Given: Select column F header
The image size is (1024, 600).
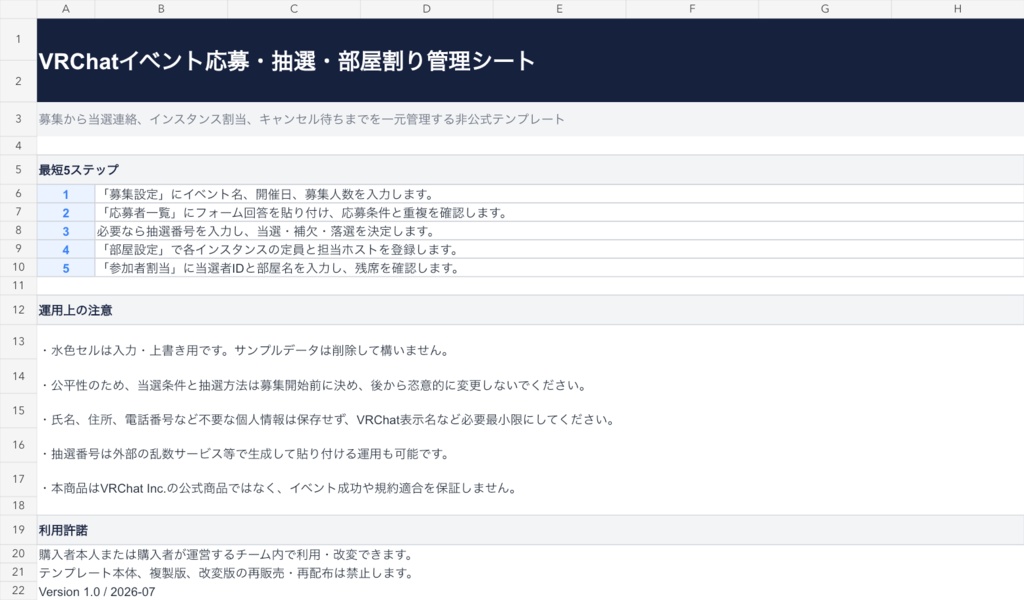Looking at the screenshot, I should click(692, 8).
